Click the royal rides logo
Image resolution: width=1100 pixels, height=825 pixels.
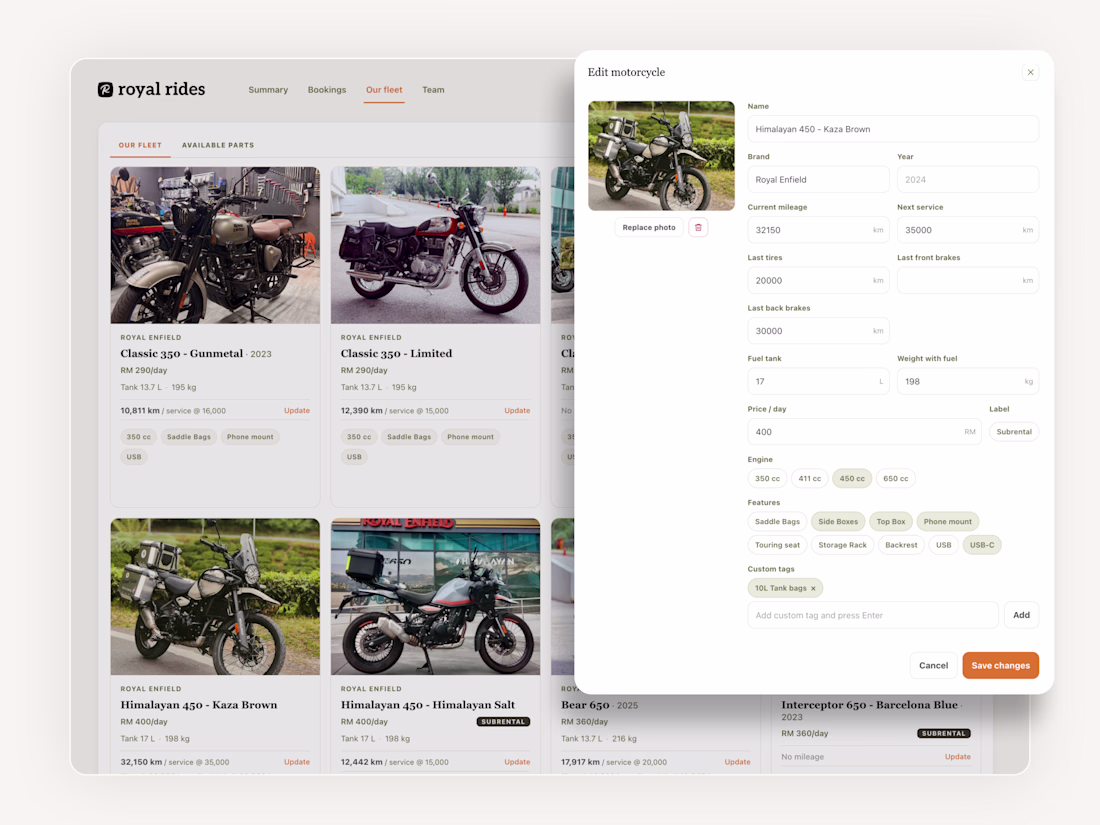click(x=152, y=89)
